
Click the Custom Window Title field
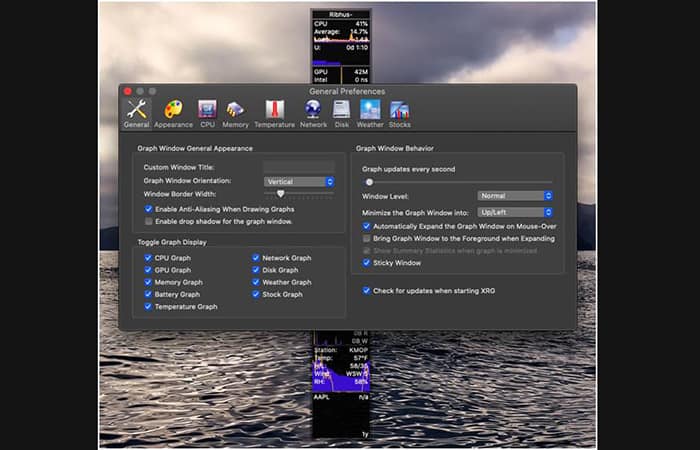298,167
